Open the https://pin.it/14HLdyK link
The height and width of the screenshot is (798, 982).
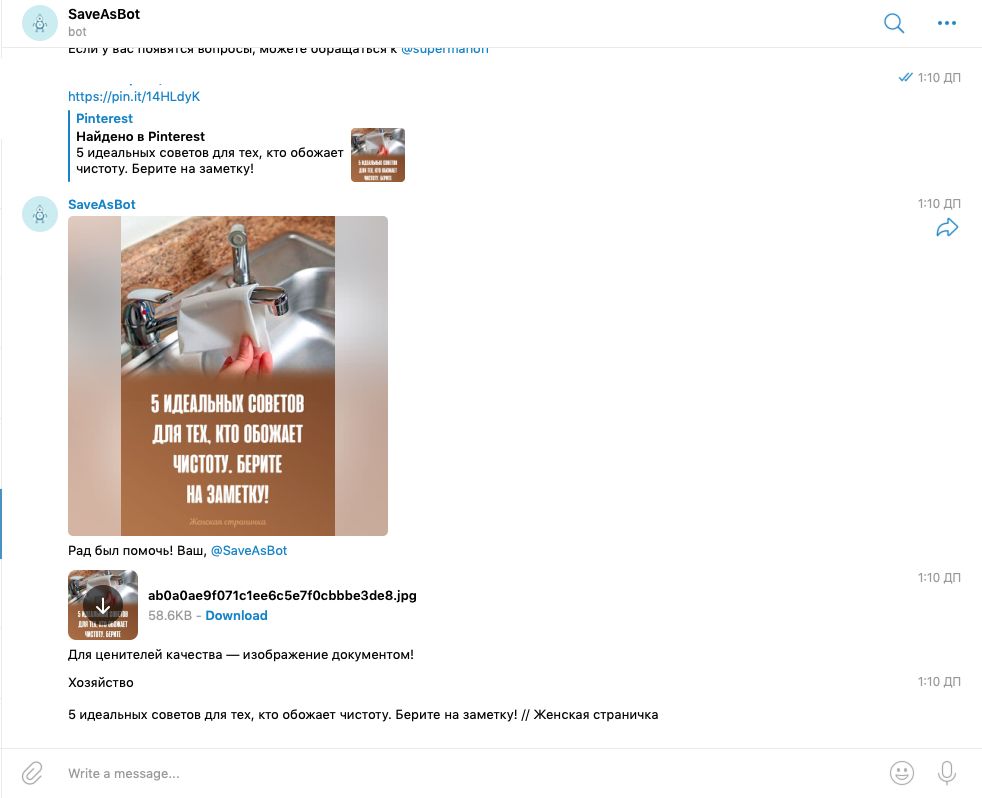pos(134,96)
